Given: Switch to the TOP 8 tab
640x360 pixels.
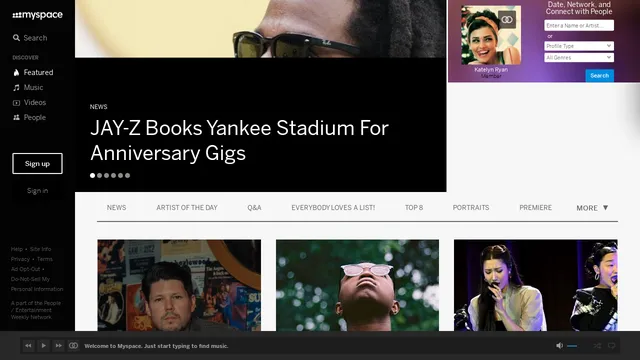Looking at the screenshot, I should (414, 208).
